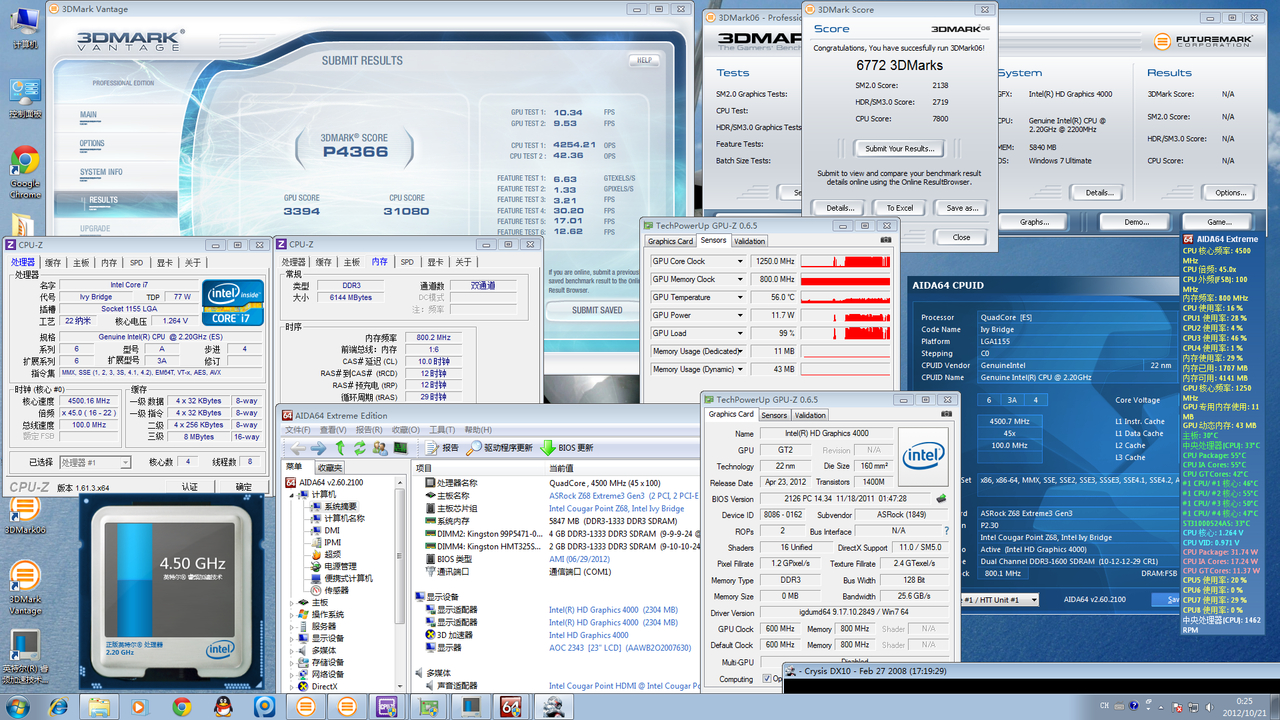The width and height of the screenshot is (1280, 720).
Task: Click AIDA64 driver update (驱动程序更新) item
Action: [x=500, y=448]
